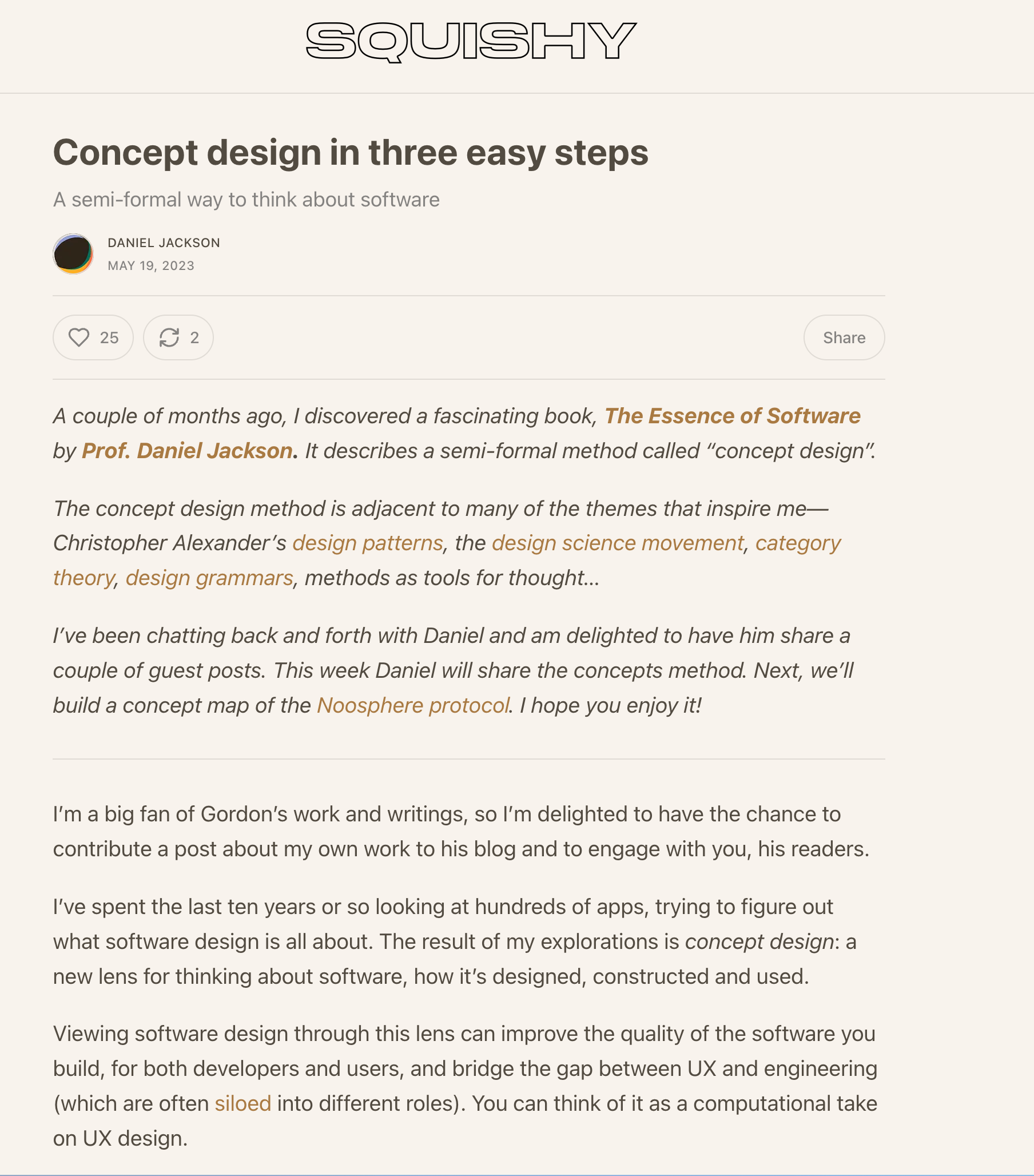
Task: Click the author avatar image
Action: click(x=73, y=254)
